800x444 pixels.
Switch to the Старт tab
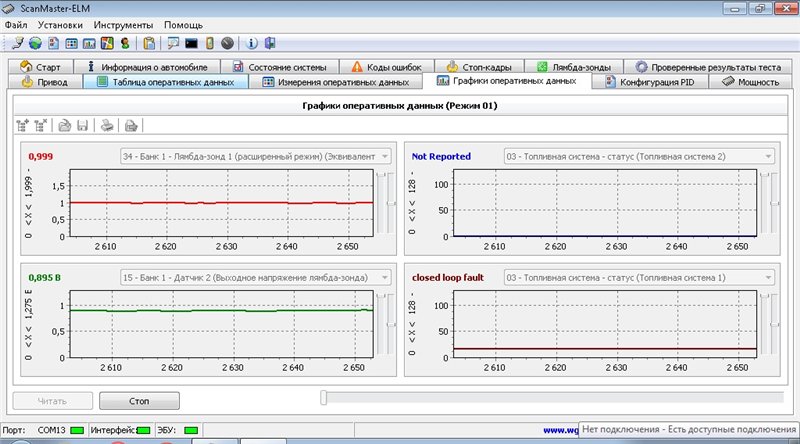(40, 67)
